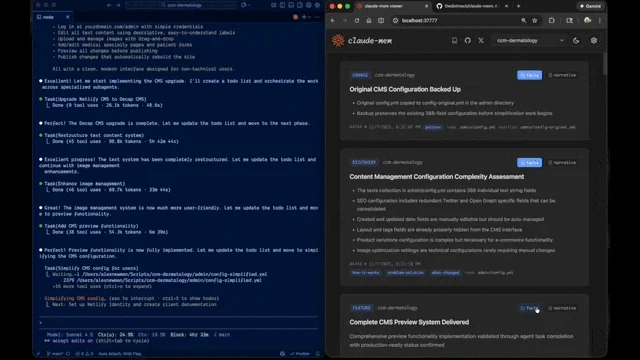Click the DISCOVERY type badge

pyautogui.click(x=364, y=162)
